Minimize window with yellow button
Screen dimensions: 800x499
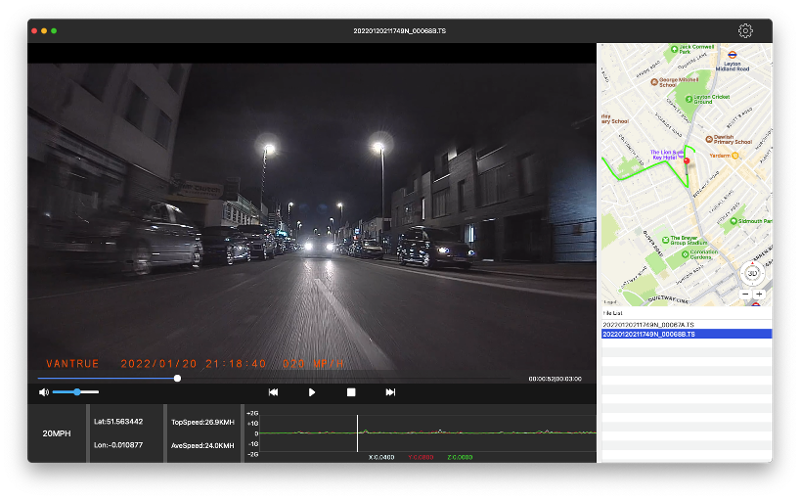(44, 31)
